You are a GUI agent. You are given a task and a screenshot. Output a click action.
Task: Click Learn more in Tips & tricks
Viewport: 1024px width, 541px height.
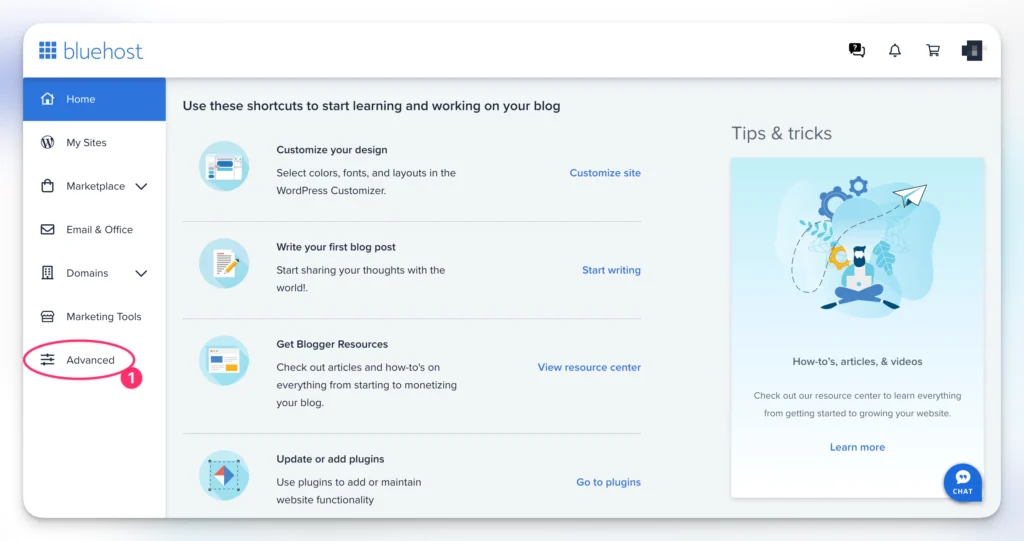tap(857, 447)
